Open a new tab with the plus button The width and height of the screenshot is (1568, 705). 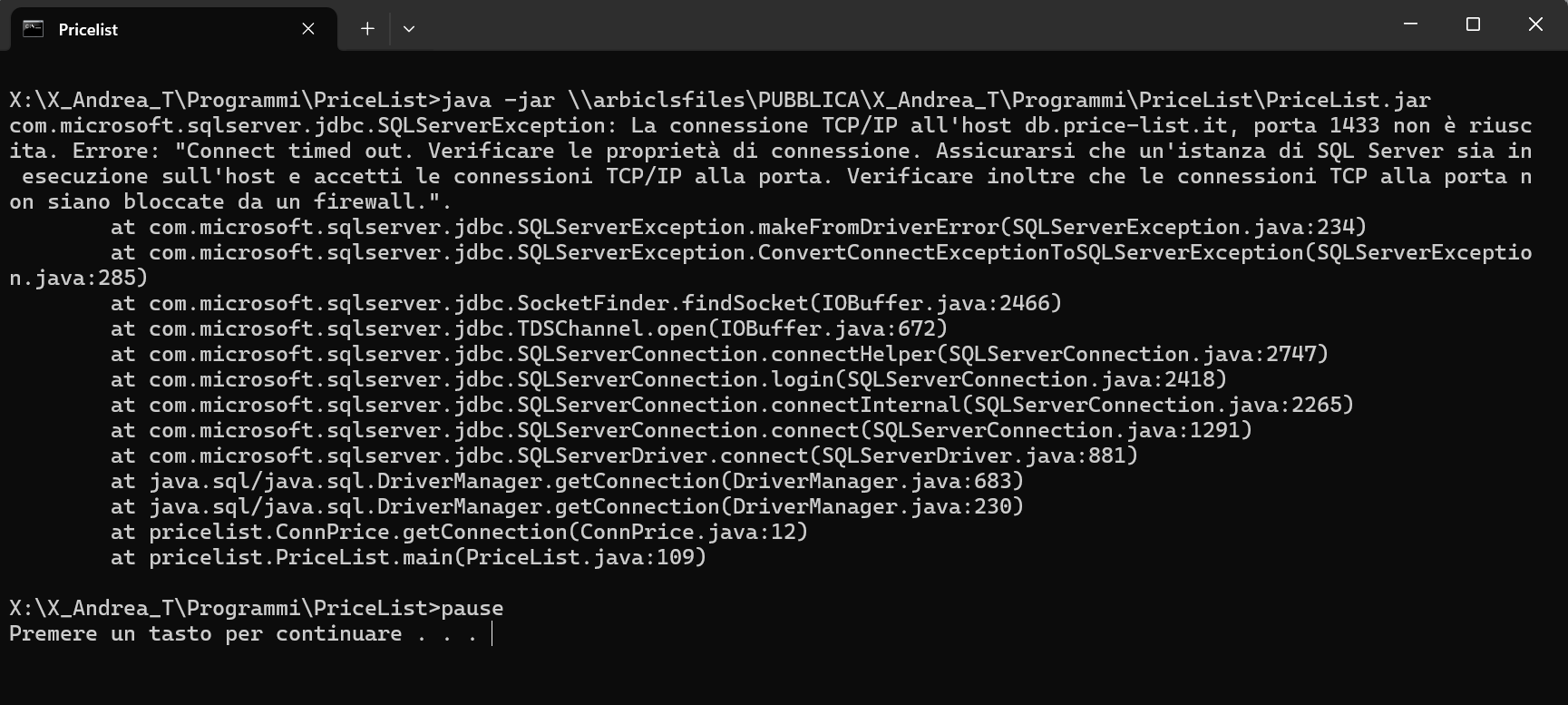(x=367, y=29)
